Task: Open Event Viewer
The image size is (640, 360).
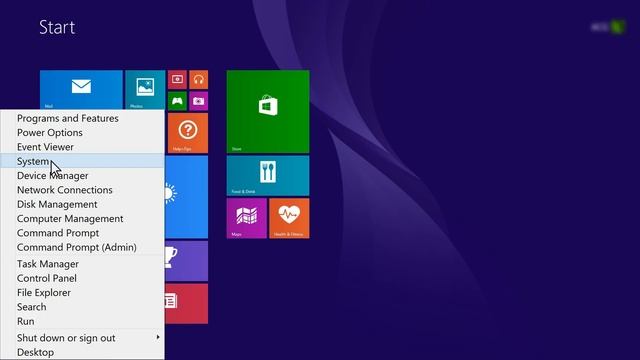Action: click(82, 147)
